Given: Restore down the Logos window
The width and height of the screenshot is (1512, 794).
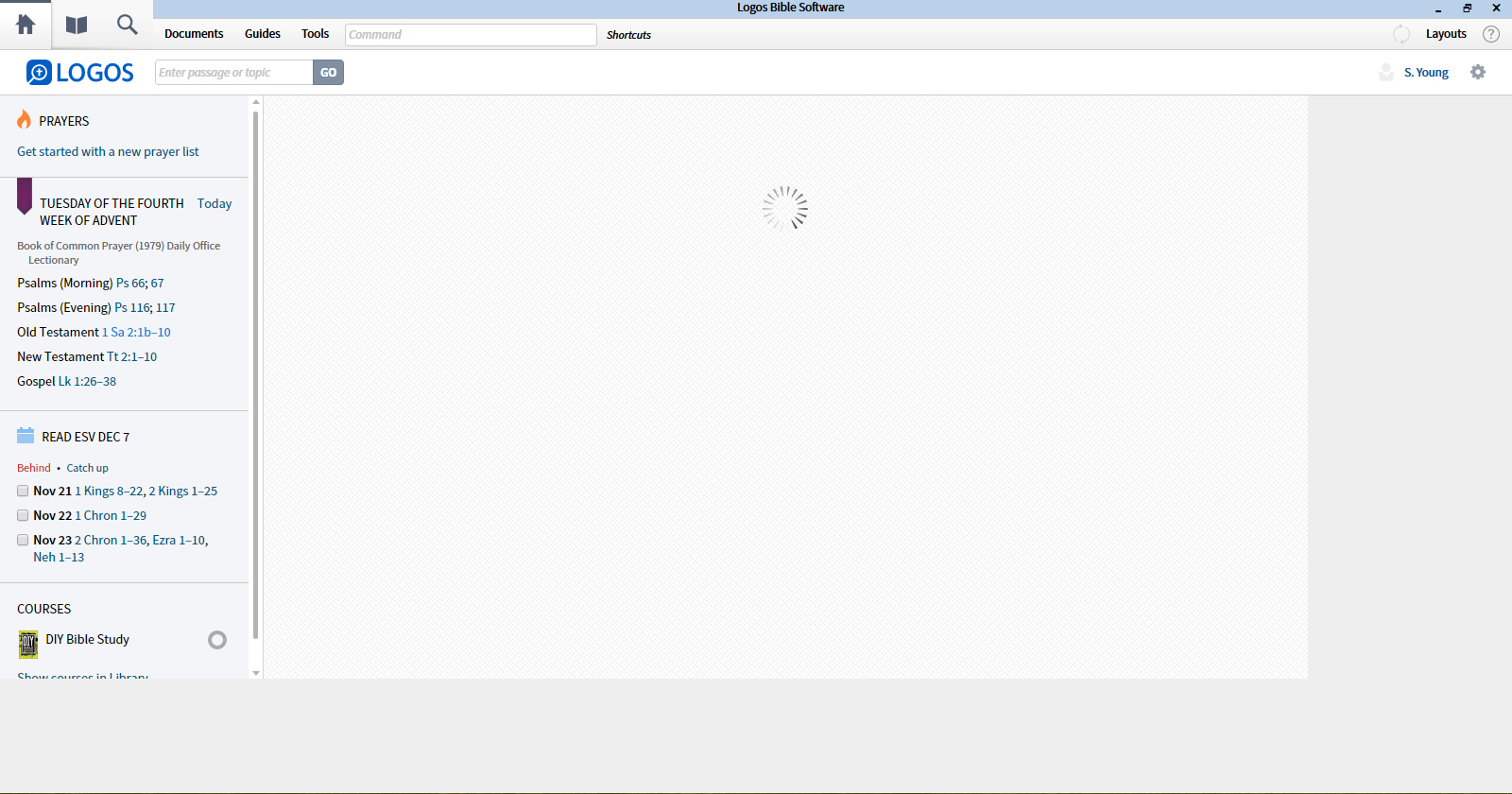Looking at the screenshot, I should pyautogui.click(x=1468, y=8).
